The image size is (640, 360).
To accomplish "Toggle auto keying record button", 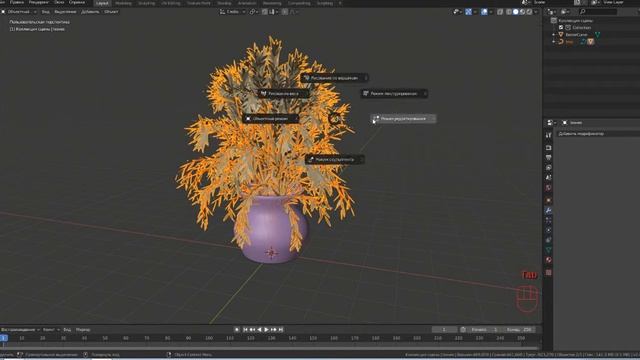I will coord(237,329).
